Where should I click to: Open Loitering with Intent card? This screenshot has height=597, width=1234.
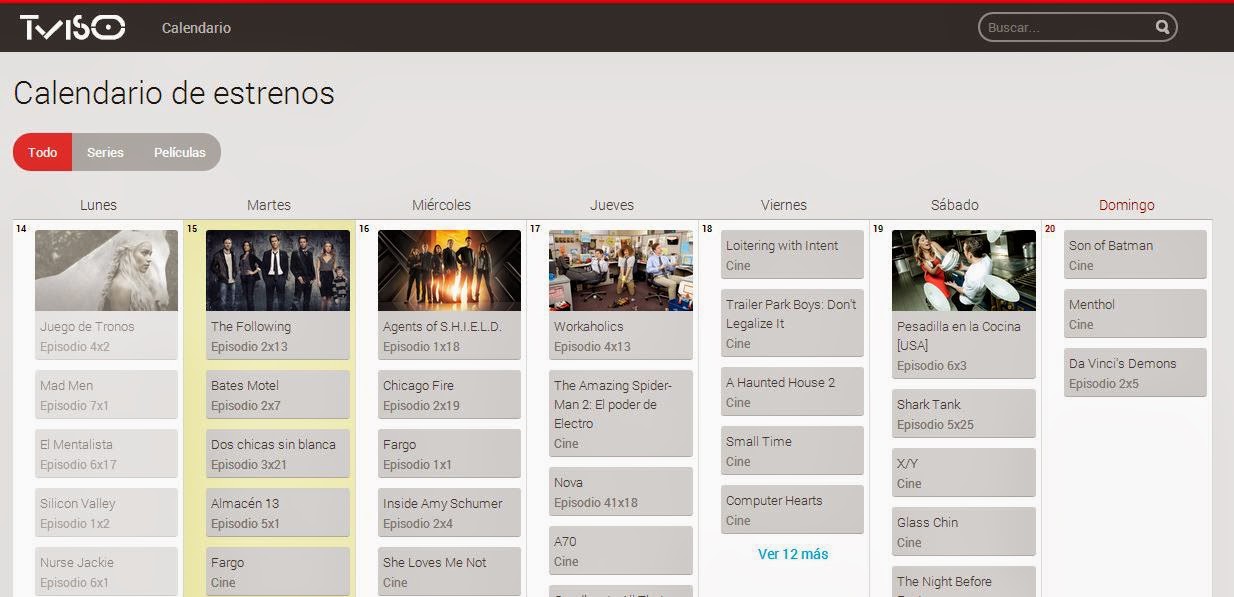[x=792, y=255]
